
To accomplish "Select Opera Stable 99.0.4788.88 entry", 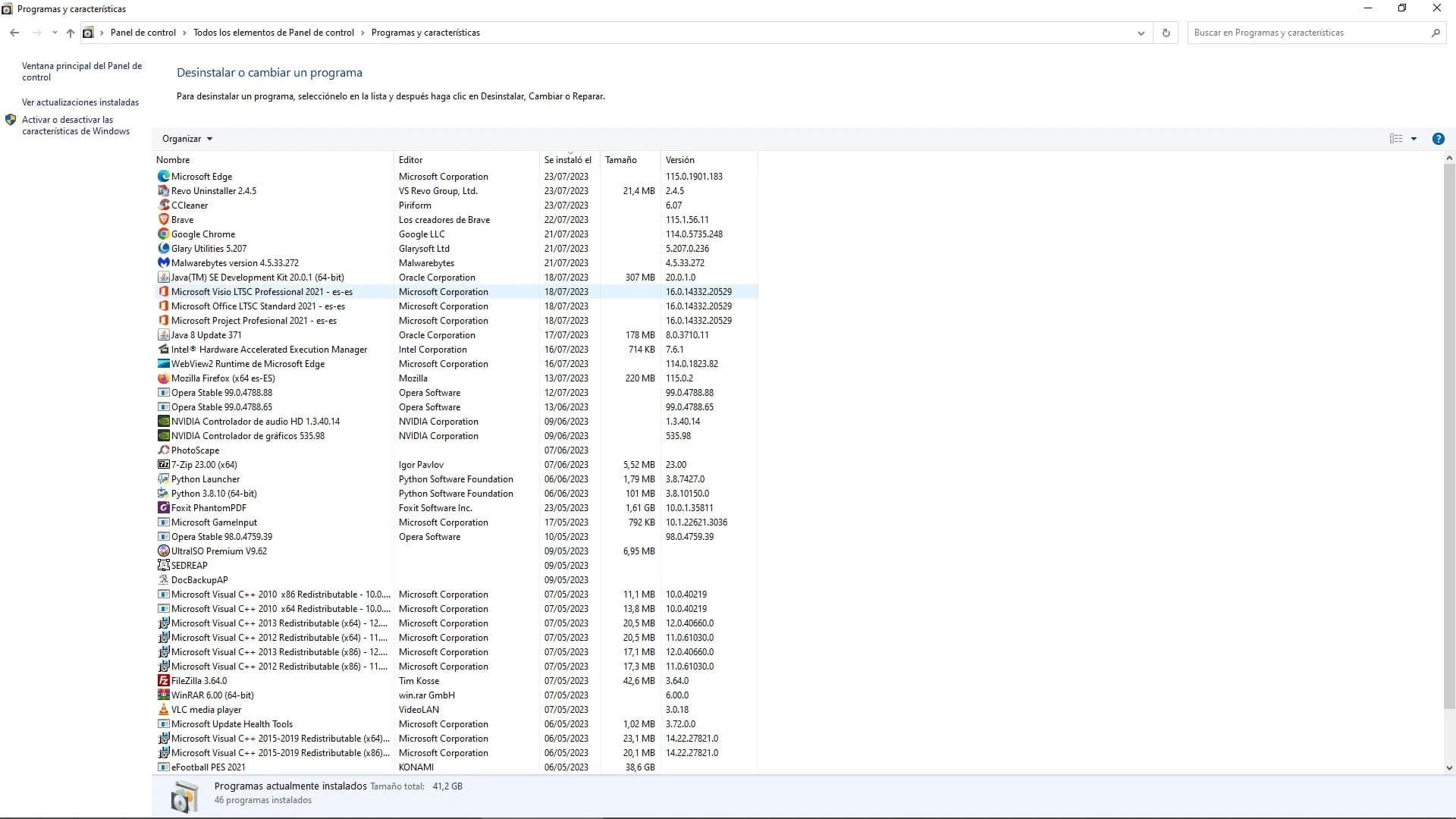I will point(455,393).
